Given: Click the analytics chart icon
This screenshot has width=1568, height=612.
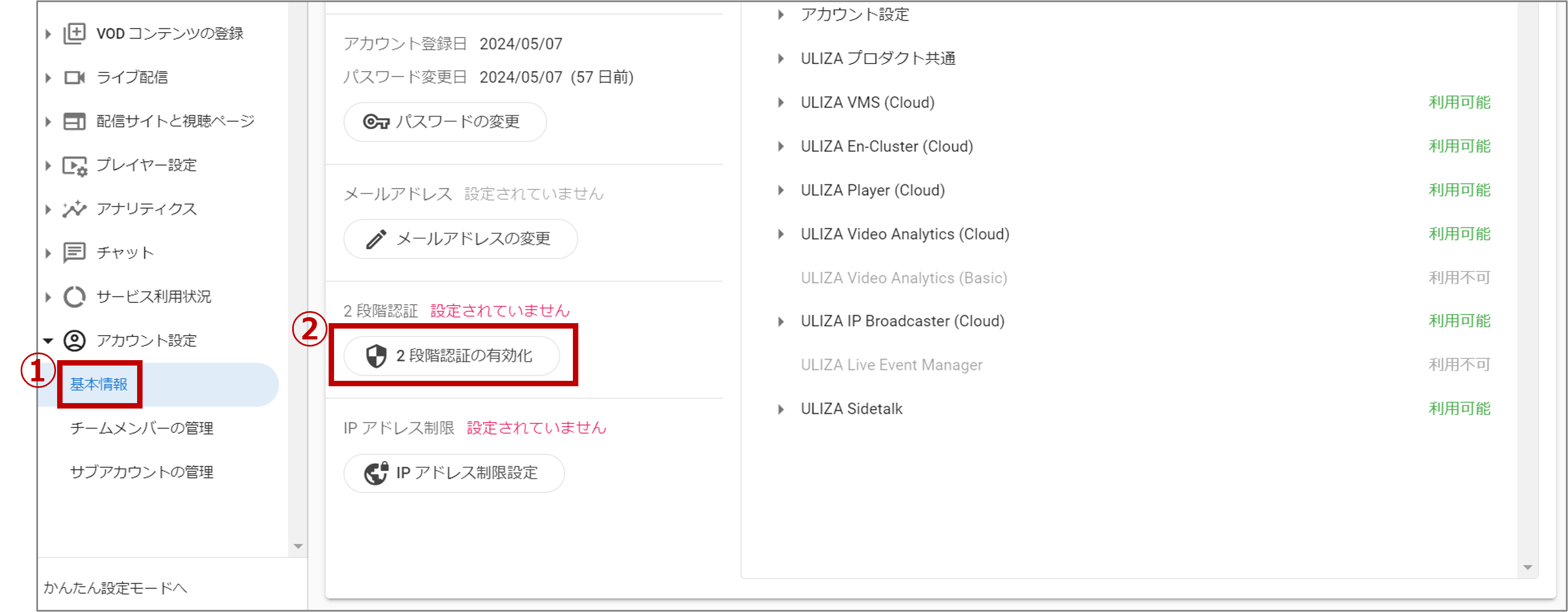Looking at the screenshot, I should click(x=74, y=209).
